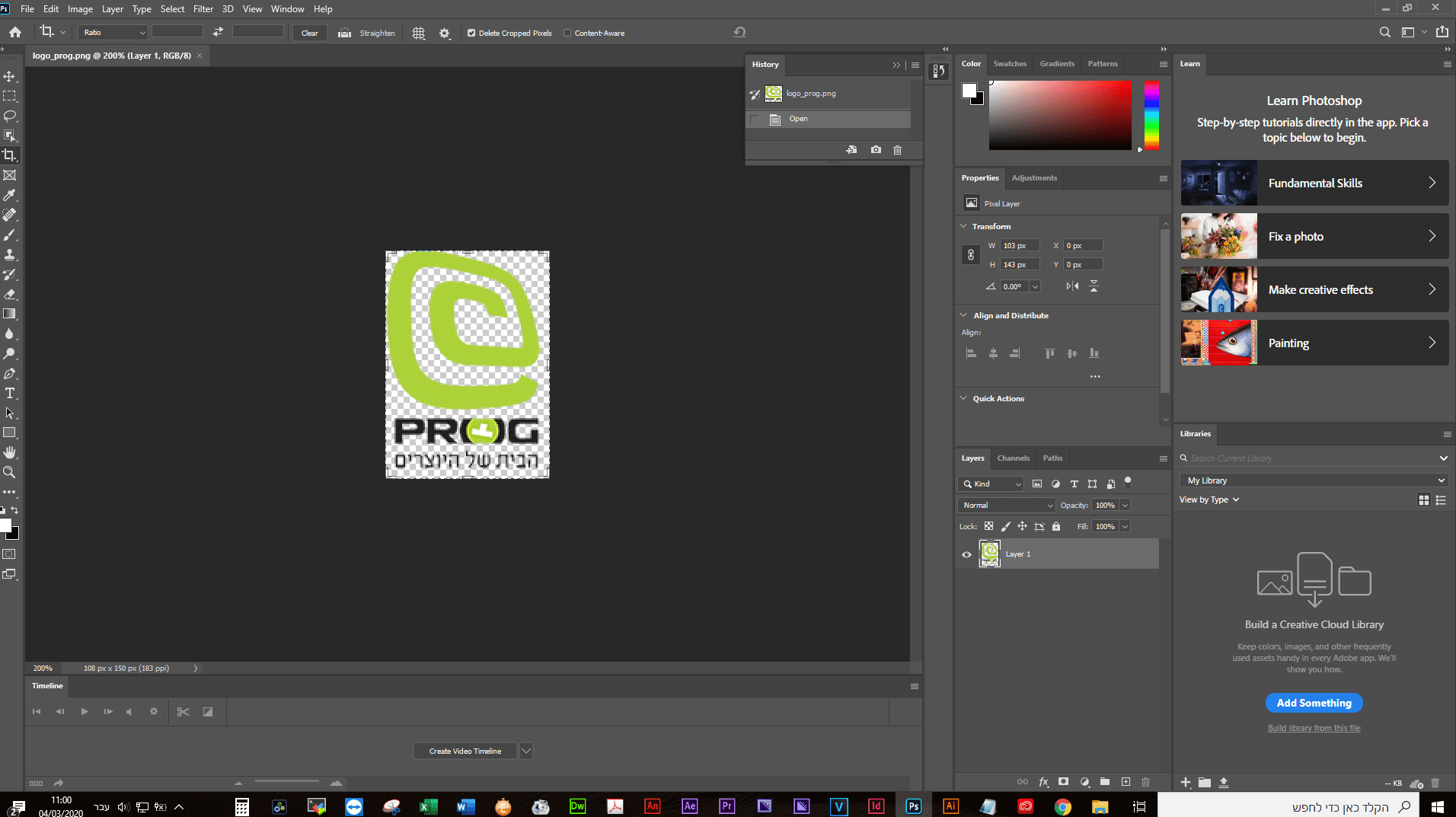Open the My Library dropdown
The height and width of the screenshot is (817, 1456).
coord(1314,480)
